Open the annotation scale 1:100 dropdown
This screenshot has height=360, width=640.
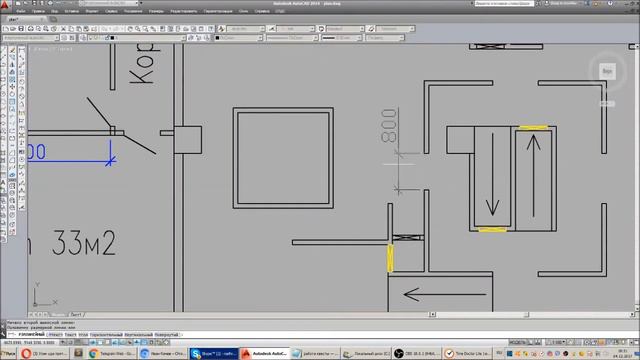tap(556, 343)
